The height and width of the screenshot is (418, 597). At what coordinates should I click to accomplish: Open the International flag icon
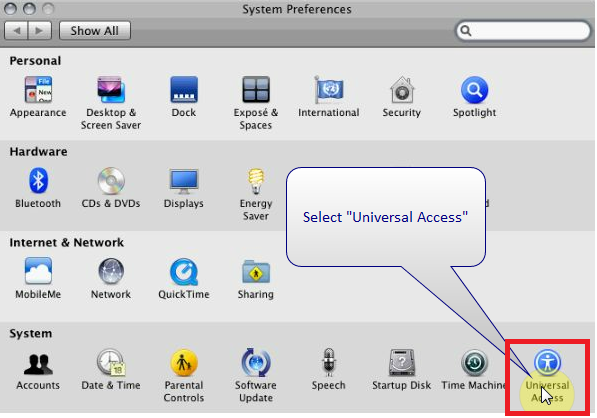(x=329, y=90)
